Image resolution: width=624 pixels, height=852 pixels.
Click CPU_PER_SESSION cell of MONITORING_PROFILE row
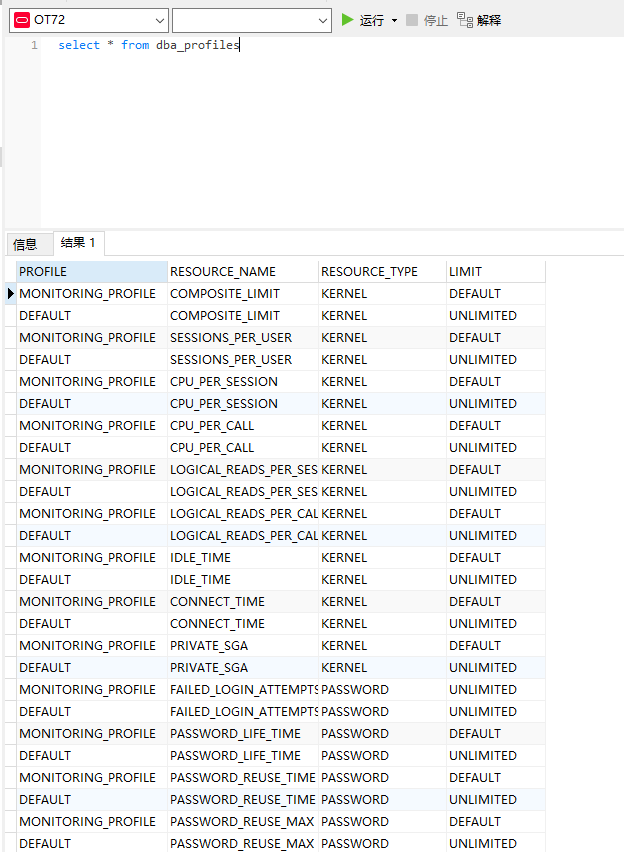point(243,382)
